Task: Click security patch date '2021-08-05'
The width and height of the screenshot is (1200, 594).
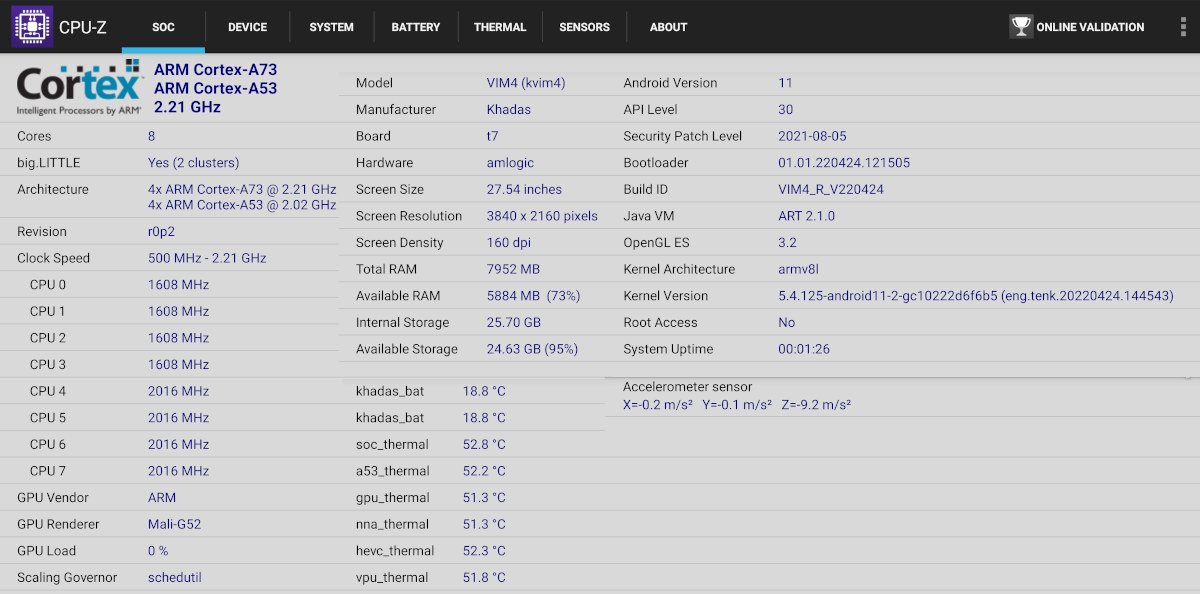Action: coord(812,136)
